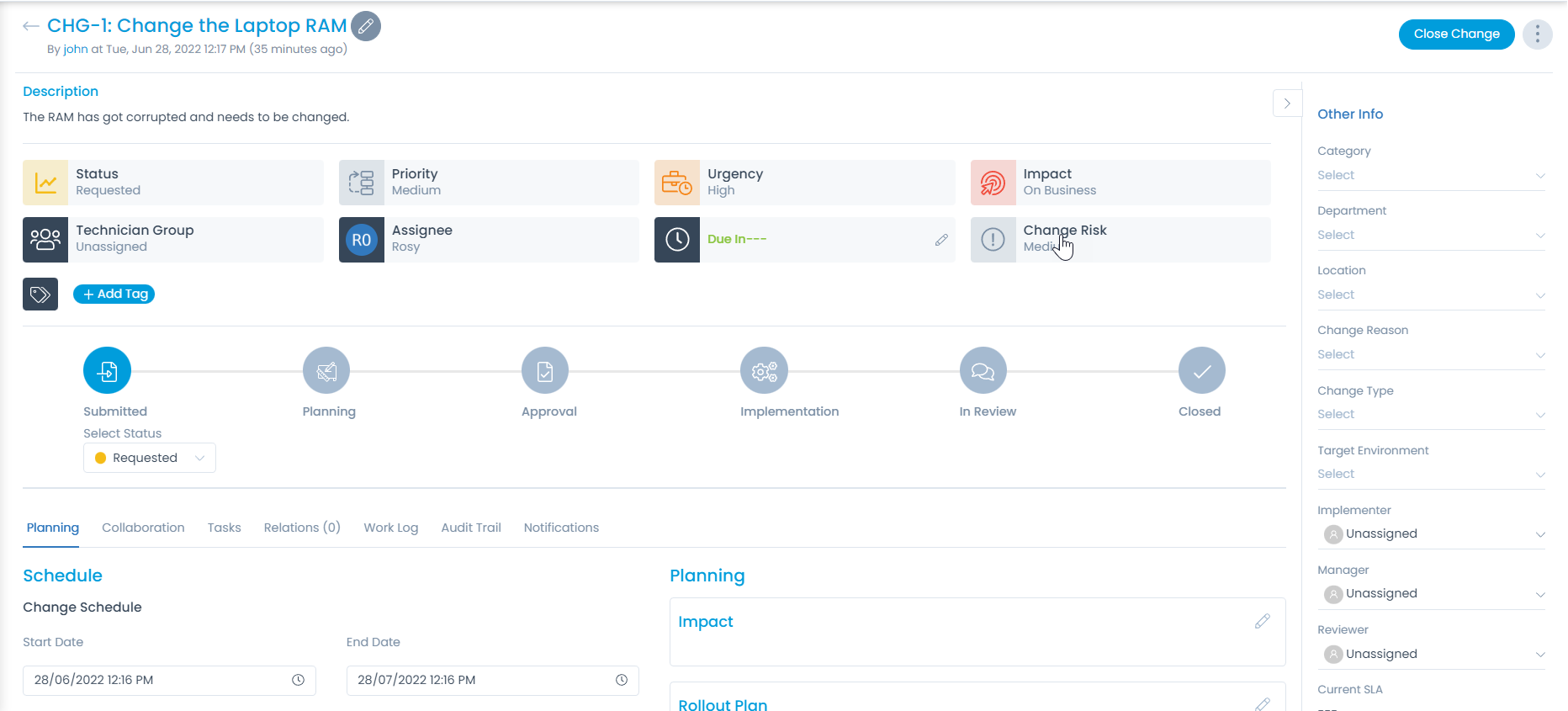Screen dimensions: 1568x711
Task: Click the Closed checkmark stage icon
Action: pyautogui.click(x=1201, y=371)
